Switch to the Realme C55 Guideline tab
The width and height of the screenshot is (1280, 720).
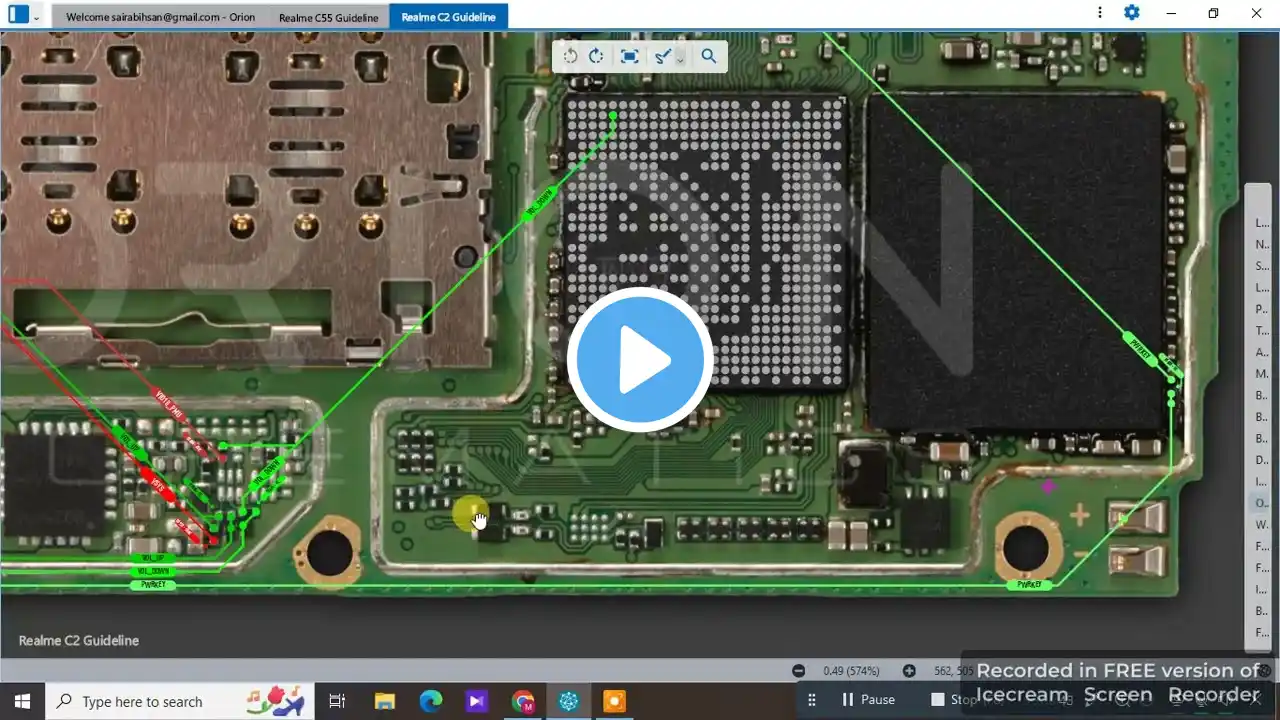pyautogui.click(x=328, y=17)
